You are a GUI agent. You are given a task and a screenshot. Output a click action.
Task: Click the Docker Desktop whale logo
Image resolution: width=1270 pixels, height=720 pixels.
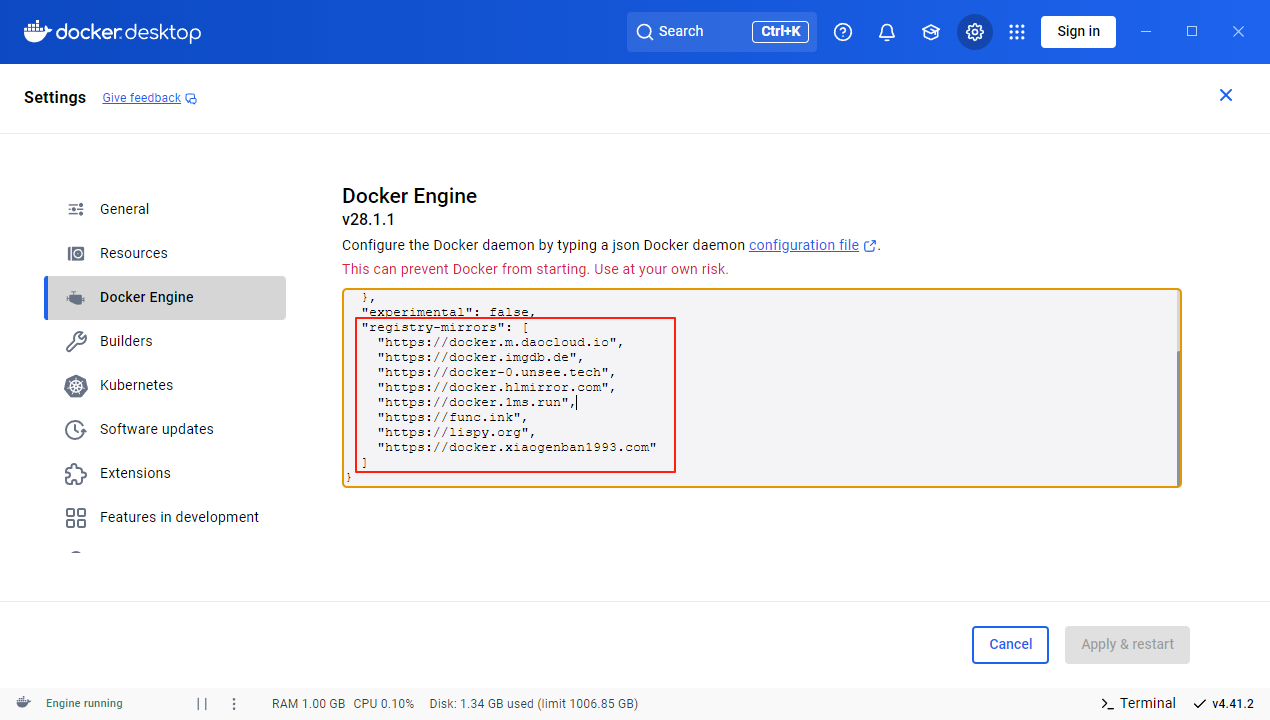112,32
